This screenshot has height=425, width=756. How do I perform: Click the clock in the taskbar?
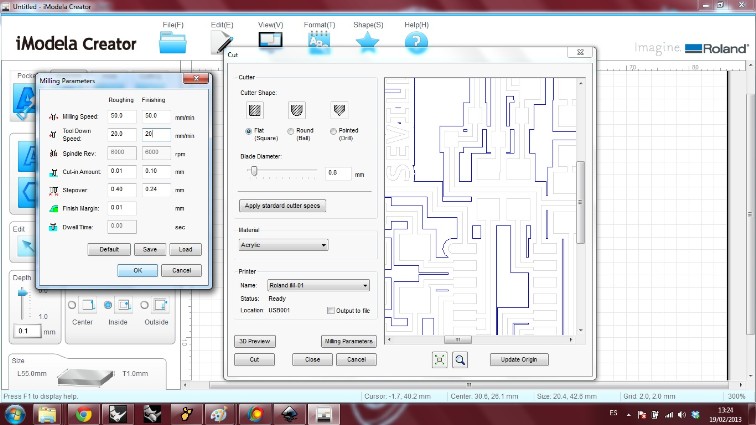(x=725, y=415)
